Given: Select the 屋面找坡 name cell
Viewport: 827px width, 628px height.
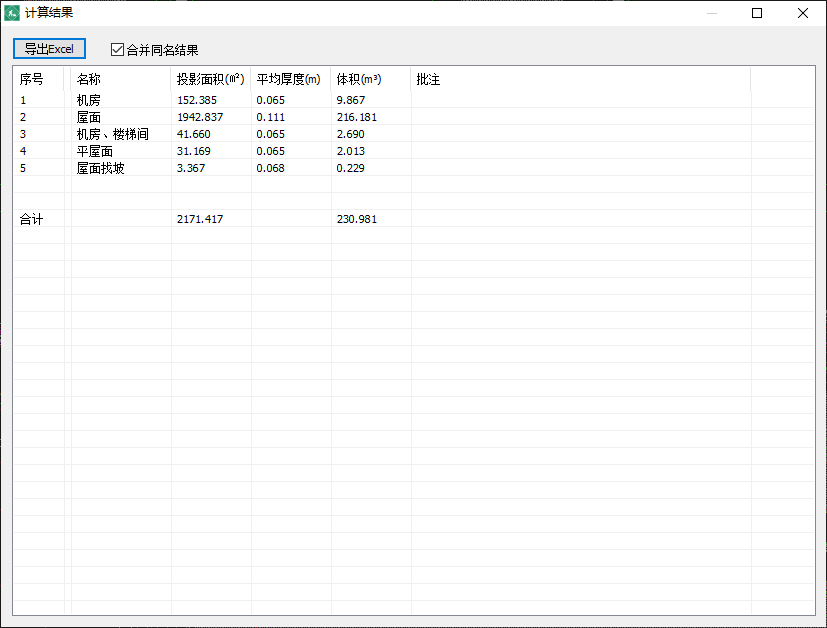Looking at the screenshot, I should click(101, 168).
